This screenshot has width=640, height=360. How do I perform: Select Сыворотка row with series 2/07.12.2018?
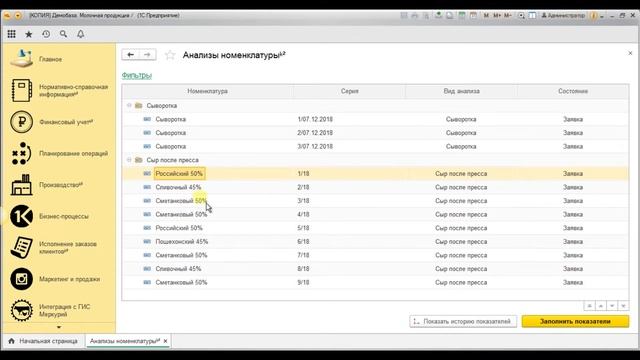click(375, 133)
